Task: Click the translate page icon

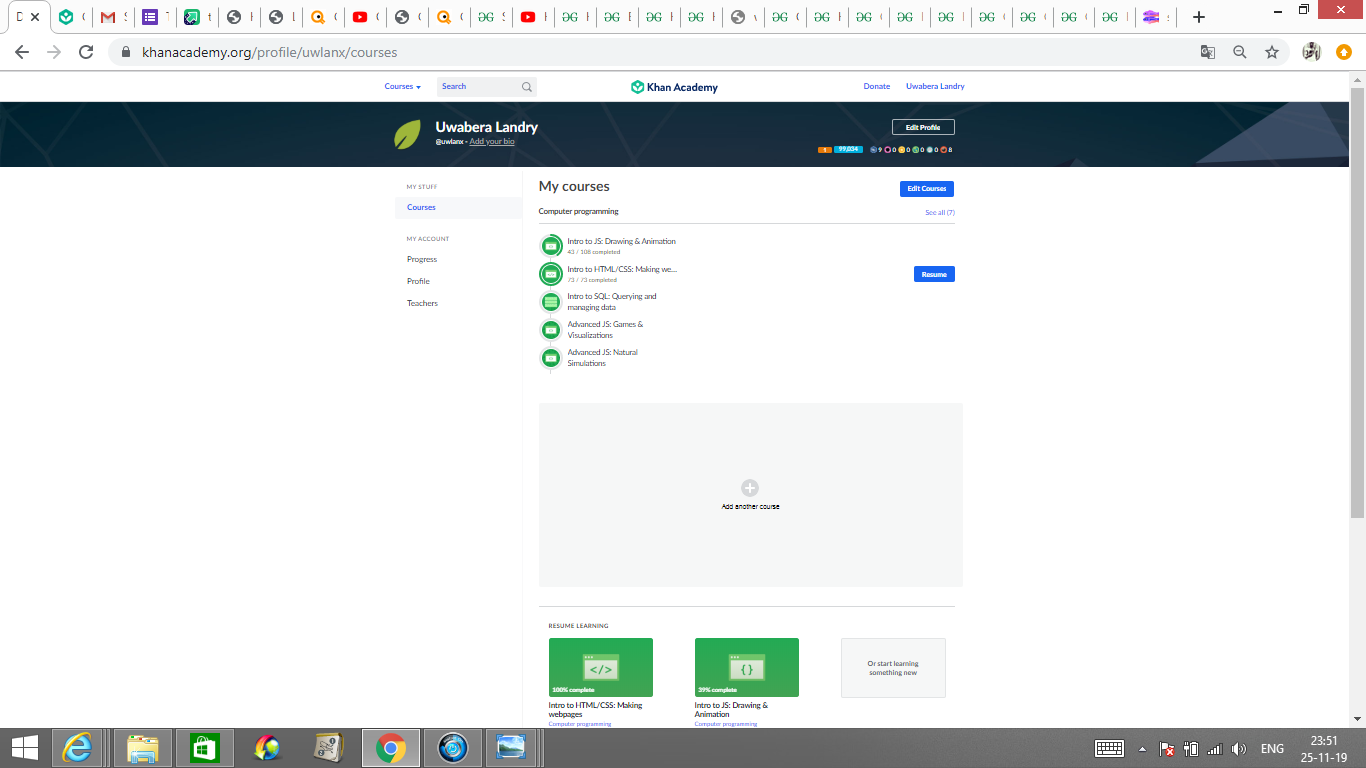Action: pos(1208,52)
